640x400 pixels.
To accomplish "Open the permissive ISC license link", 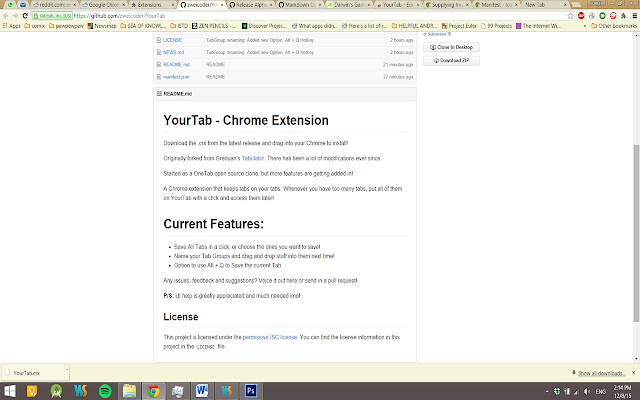I will tap(270, 337).
